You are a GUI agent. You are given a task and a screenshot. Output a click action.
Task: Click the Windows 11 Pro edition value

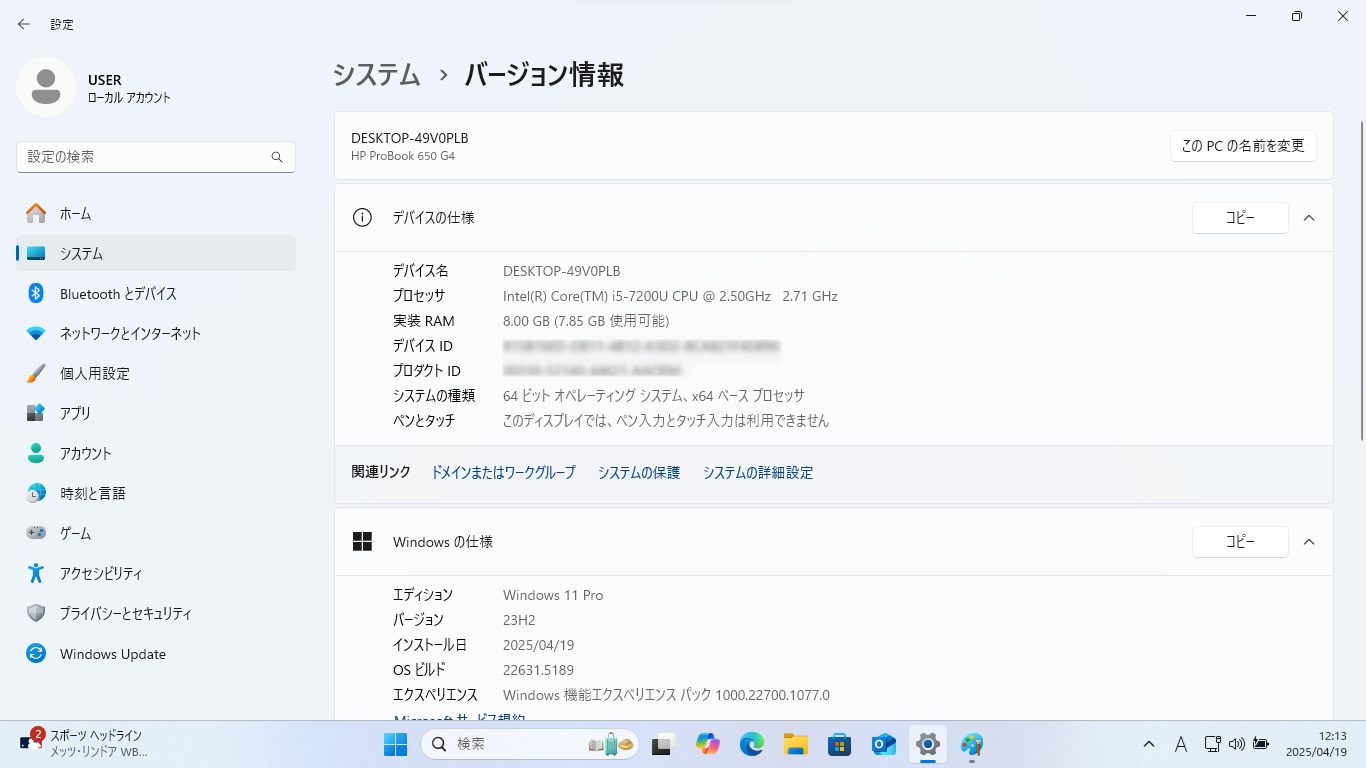(553, 595)
